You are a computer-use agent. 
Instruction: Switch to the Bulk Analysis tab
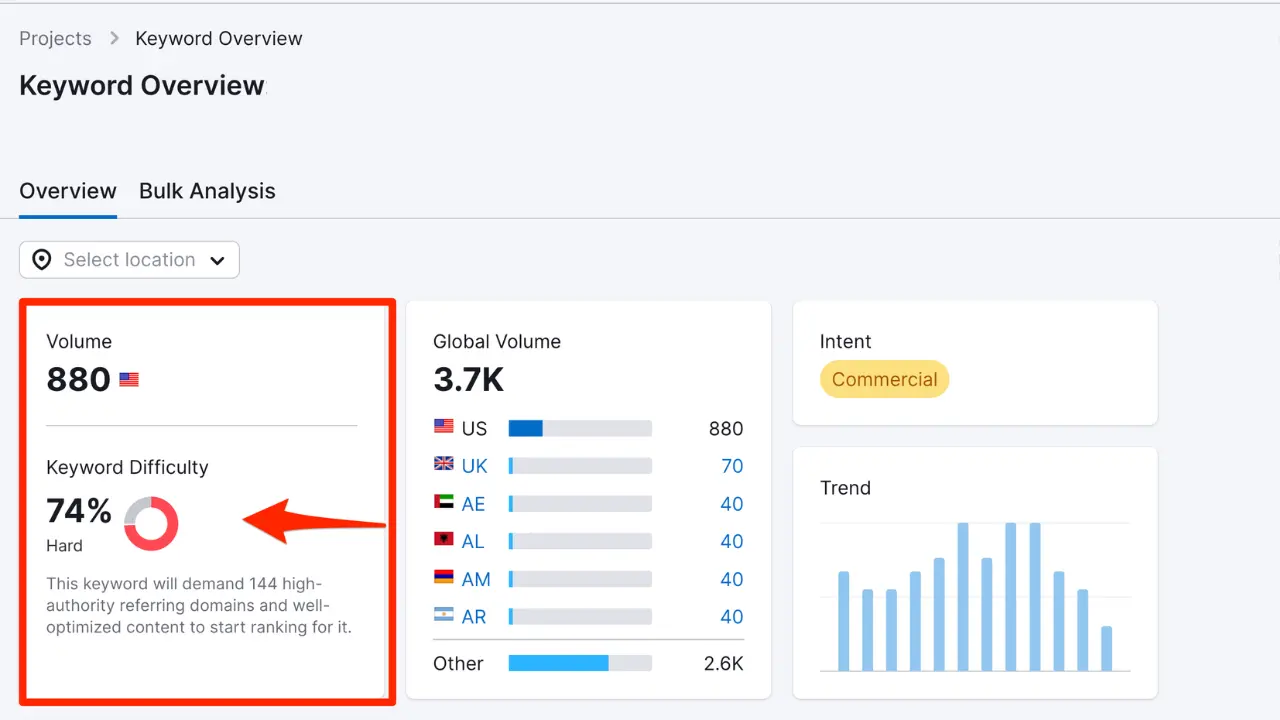point(207,191)
